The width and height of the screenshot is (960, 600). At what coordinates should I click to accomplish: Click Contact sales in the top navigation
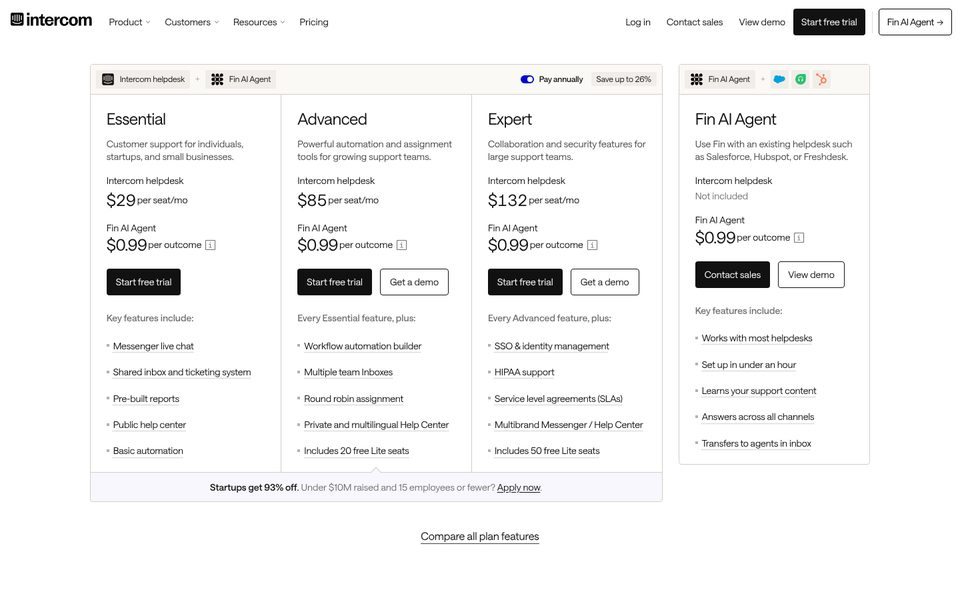[x=694, y=22]
